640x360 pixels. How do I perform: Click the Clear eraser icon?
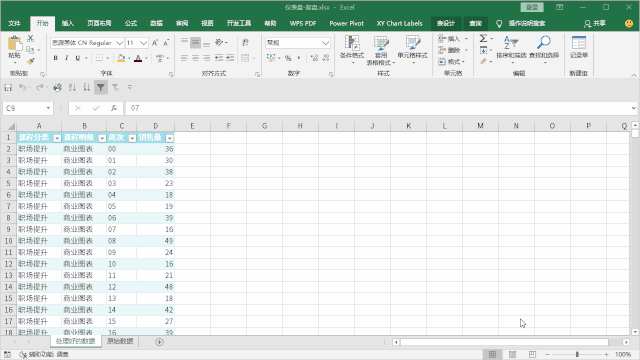[483, 61]
